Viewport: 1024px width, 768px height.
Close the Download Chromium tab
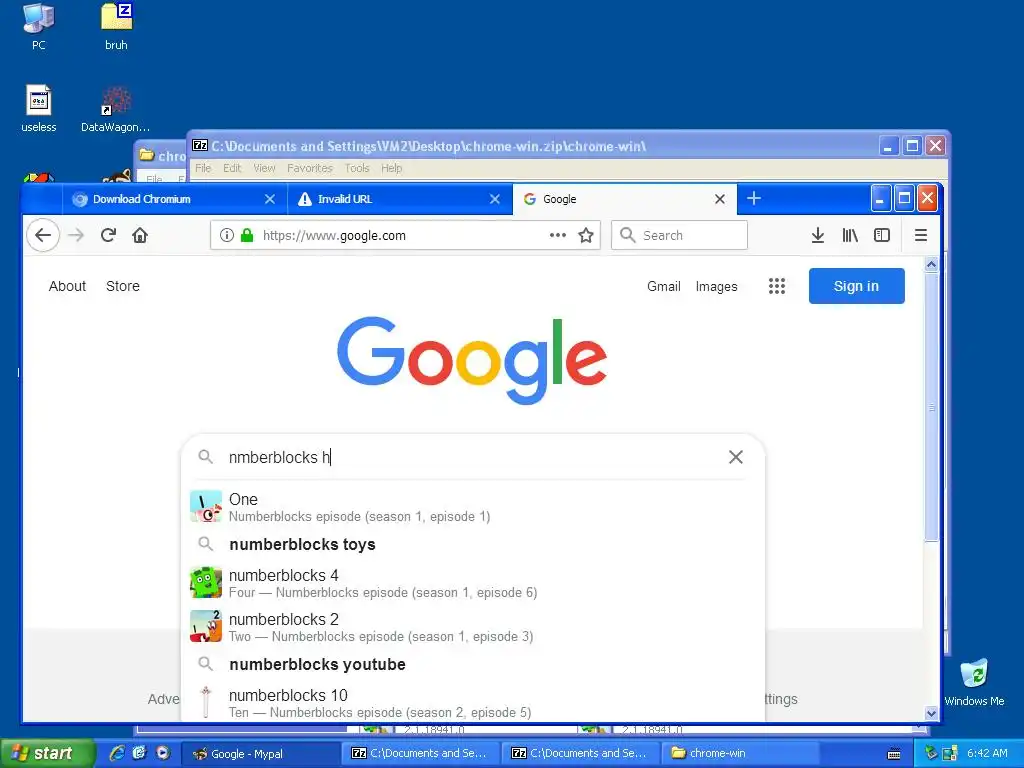click(x=270, y=199)
